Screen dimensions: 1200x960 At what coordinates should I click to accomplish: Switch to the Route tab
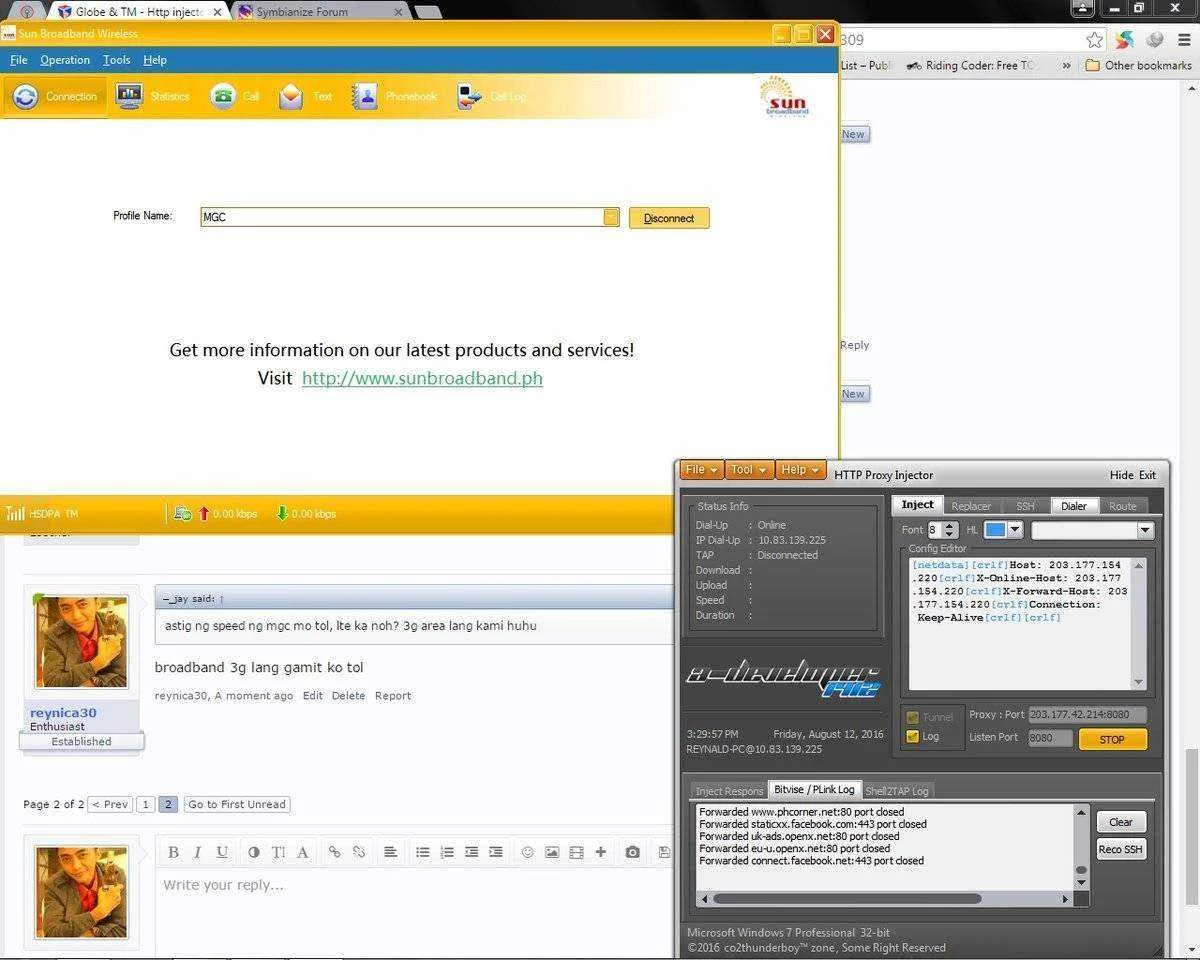pos(1123,506)
